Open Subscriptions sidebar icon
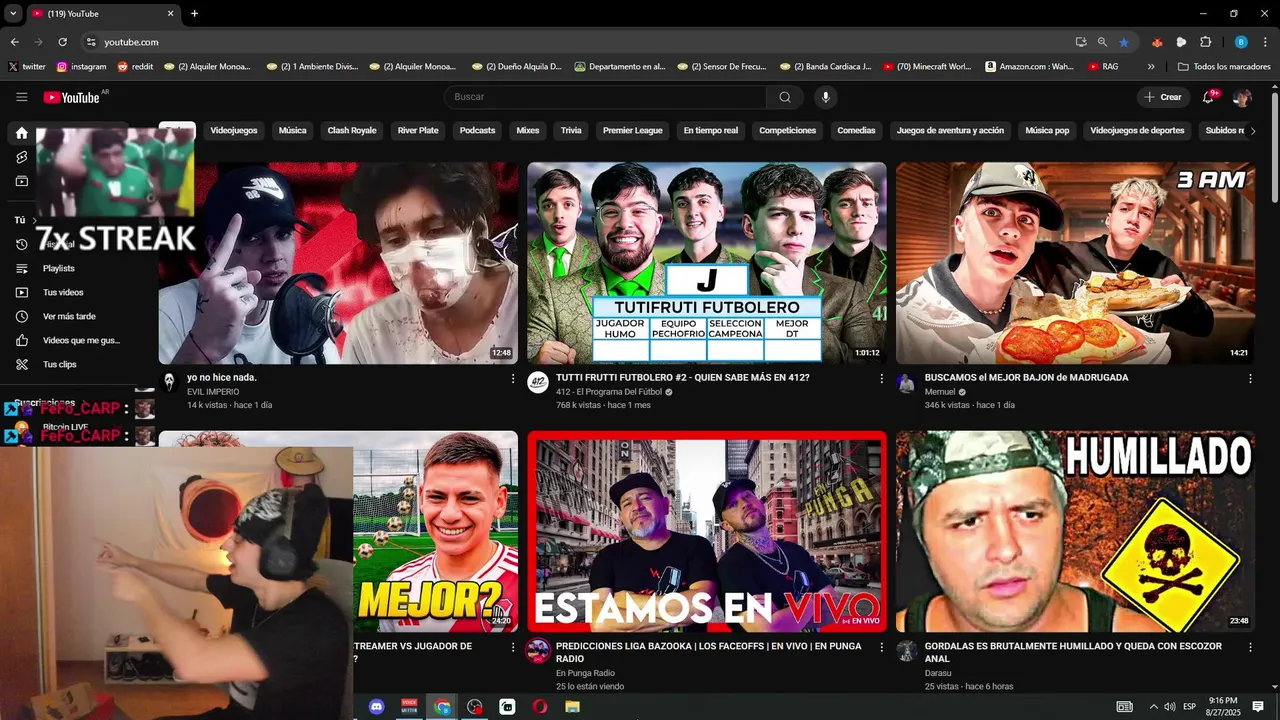The width and height of the screenshot is (1280, 720). coord(22,181)
